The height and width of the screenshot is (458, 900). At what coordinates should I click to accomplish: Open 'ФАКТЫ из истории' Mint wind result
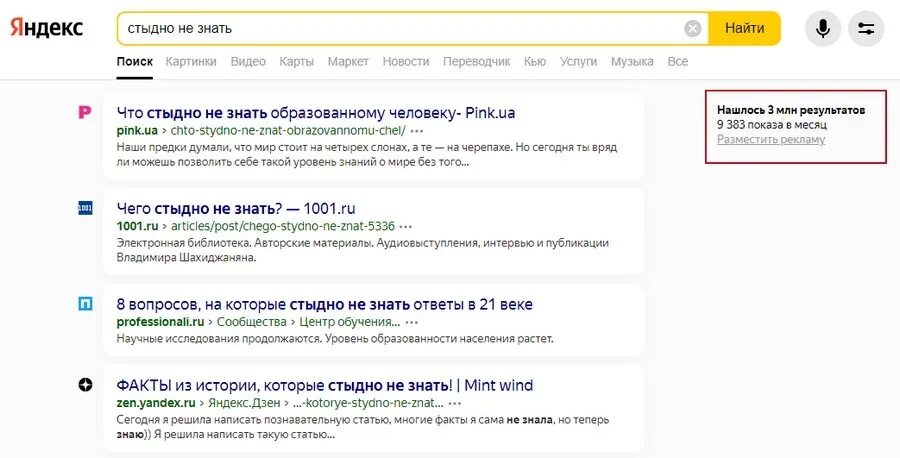(x=325, y=385)
